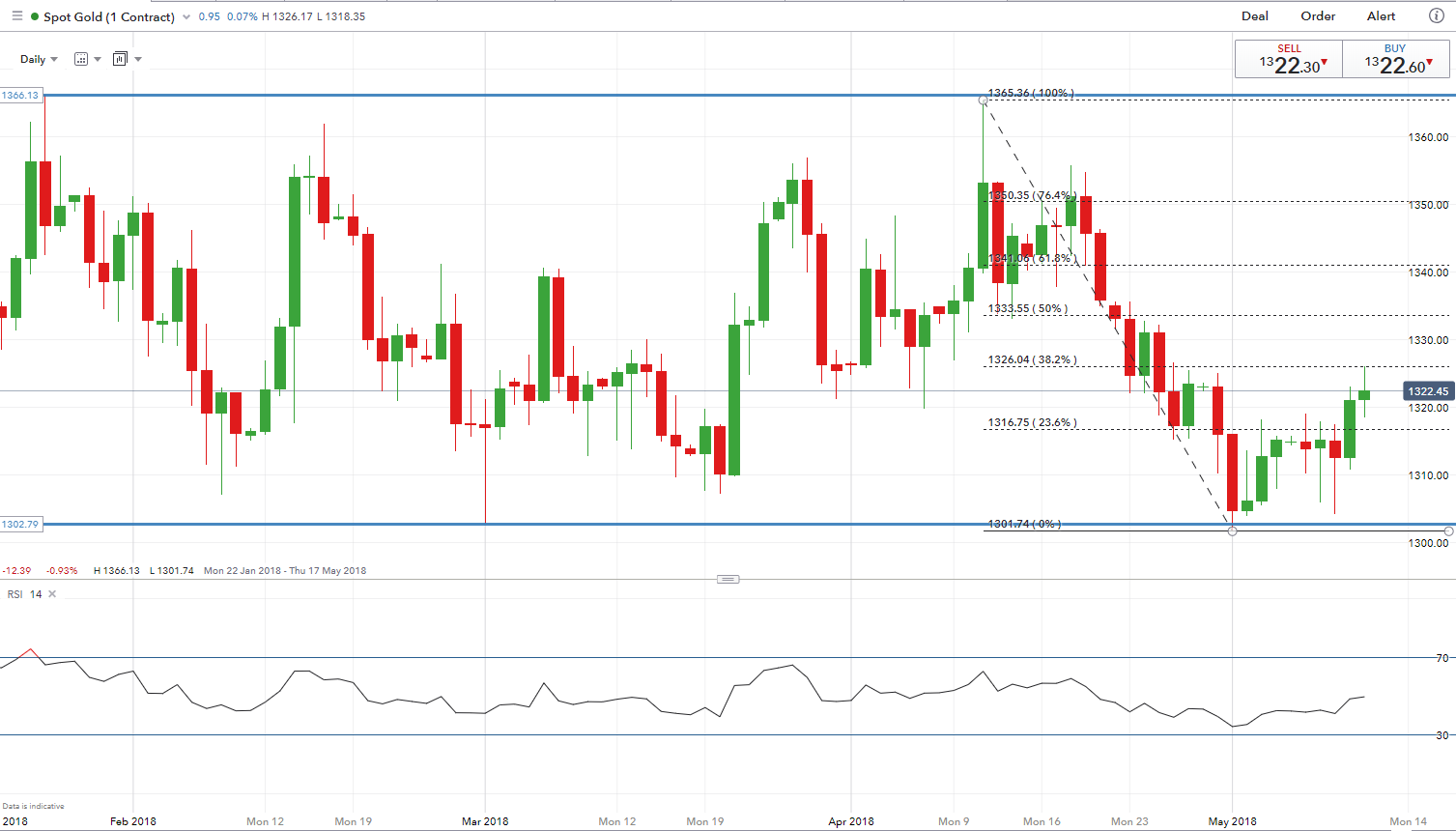Open the Daily timeframe dropdown
This screenshot has width=1456, height=831.
[x=39, y=59]
